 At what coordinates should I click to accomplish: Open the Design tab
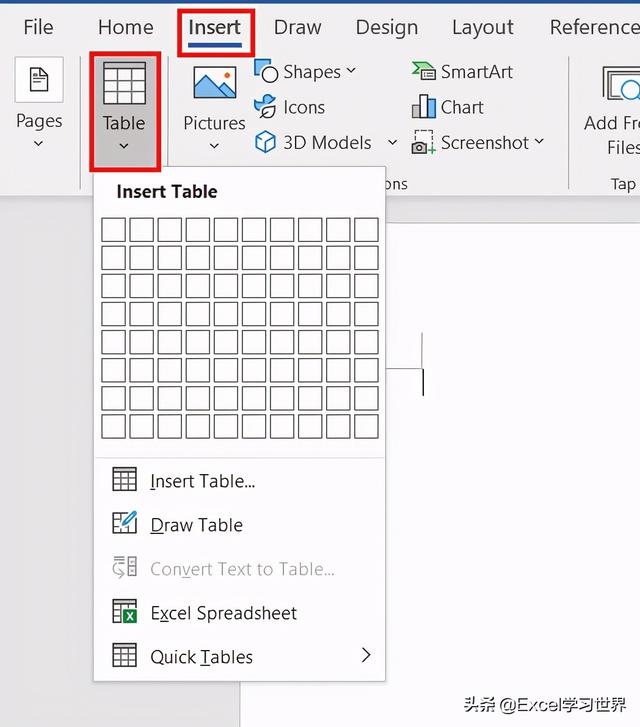[x=385, y=27]
